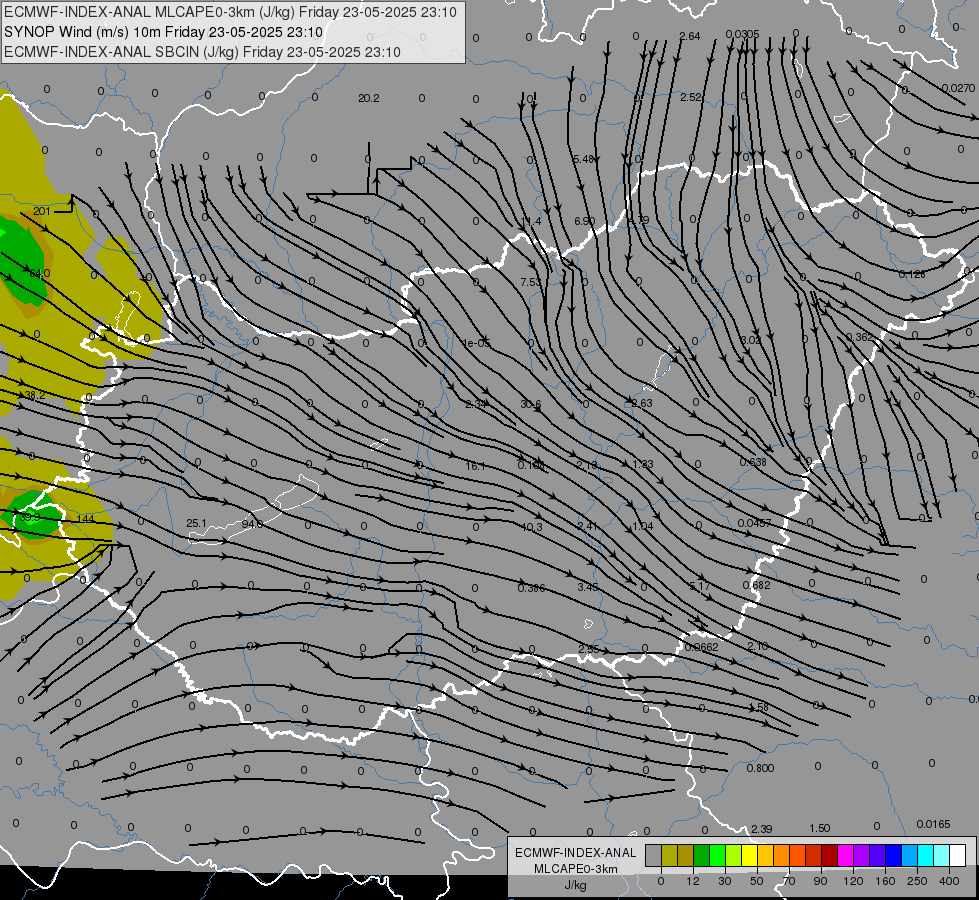Select the sky blue legend swatch
Screen dimensions: 979x900
[x=910, y=856]
